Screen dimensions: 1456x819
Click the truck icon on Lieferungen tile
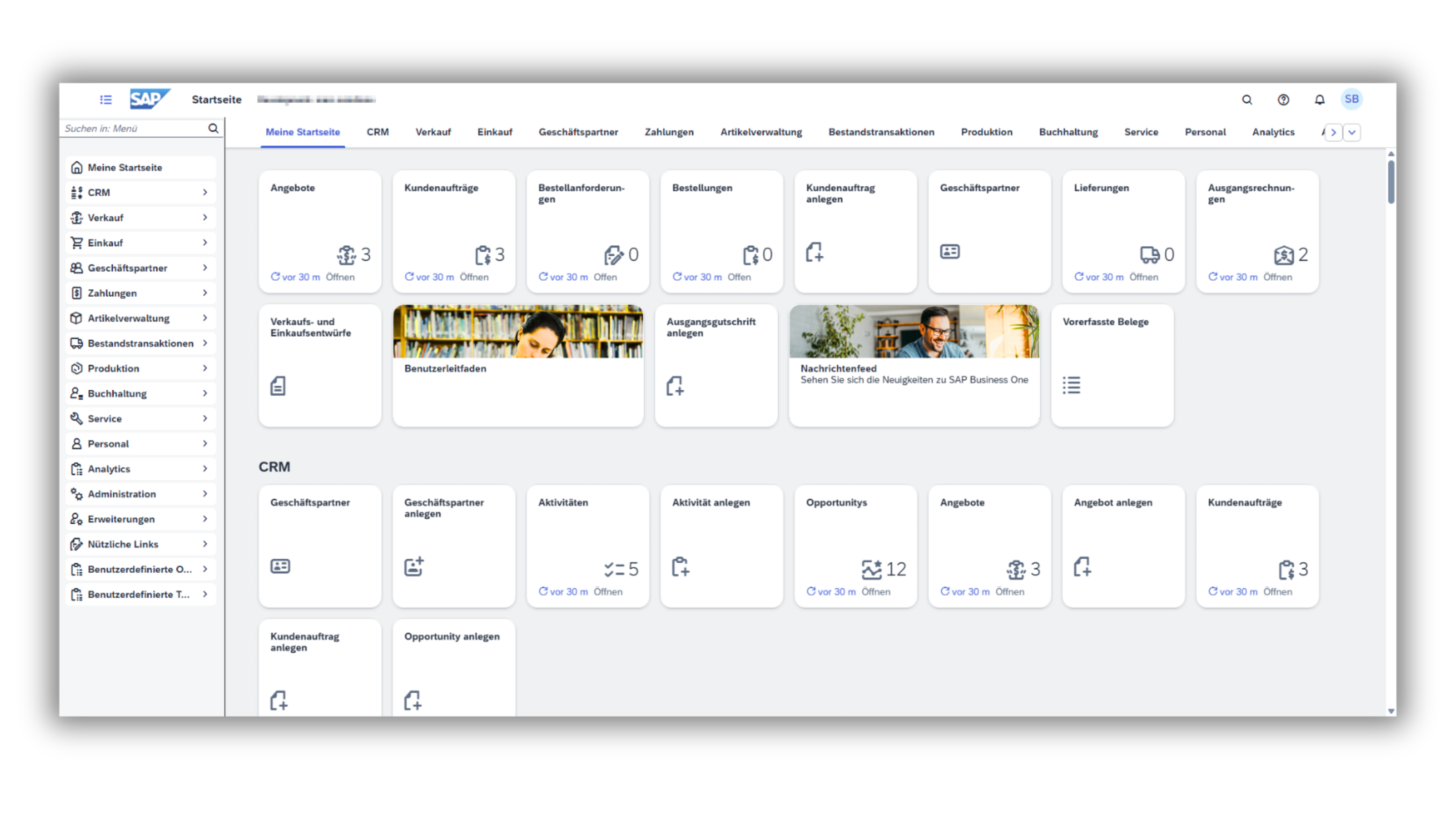coord(1150,254)
